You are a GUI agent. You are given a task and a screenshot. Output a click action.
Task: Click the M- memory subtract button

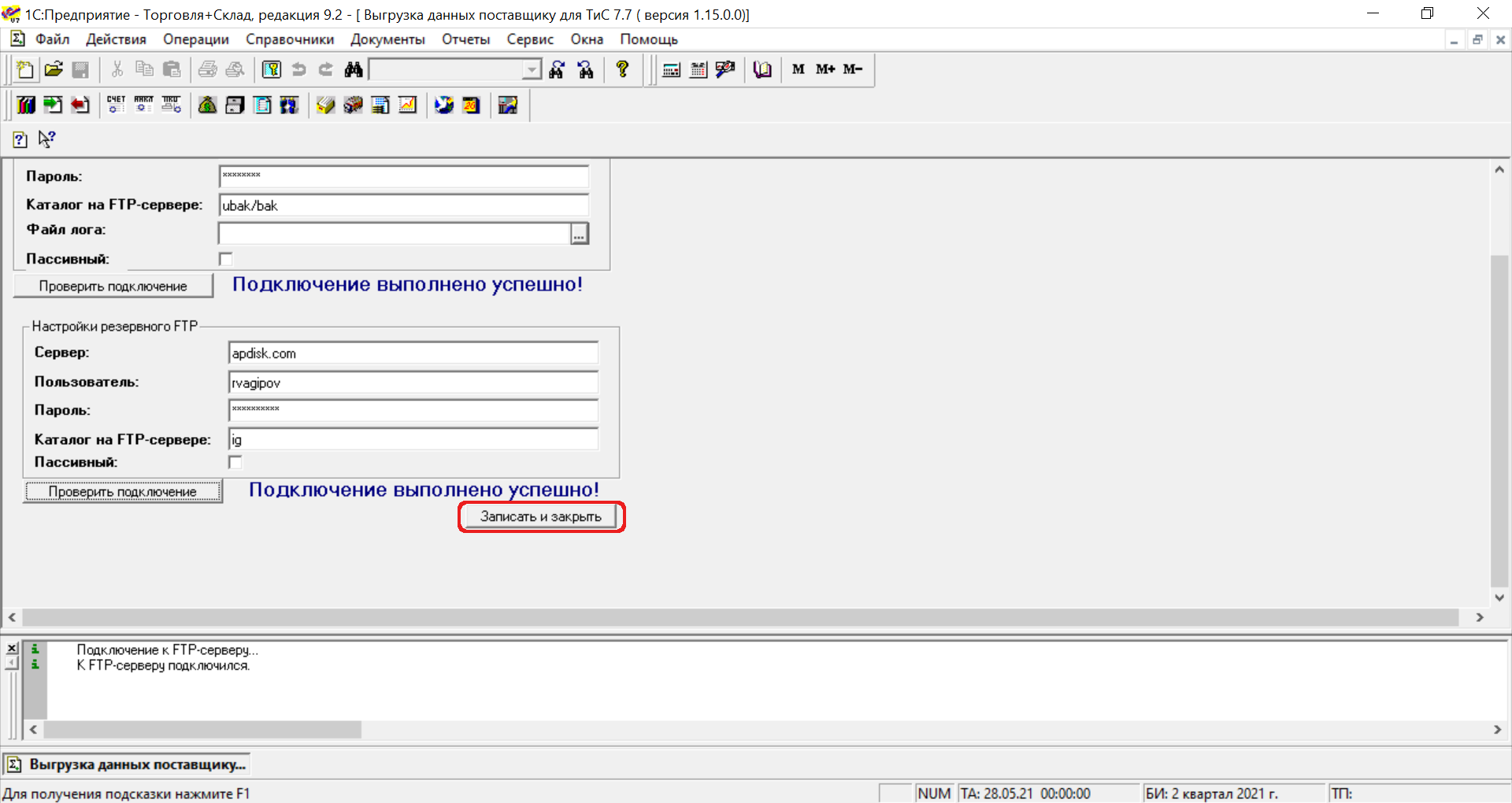853,69
